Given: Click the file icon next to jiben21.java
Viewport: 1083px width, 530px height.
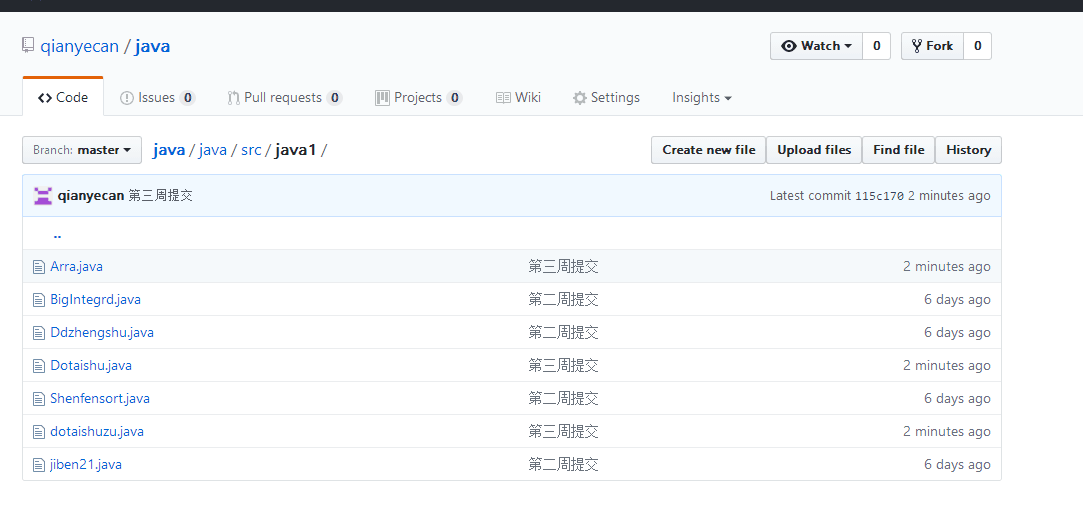Looking at the screenshot, I should 39,465.
